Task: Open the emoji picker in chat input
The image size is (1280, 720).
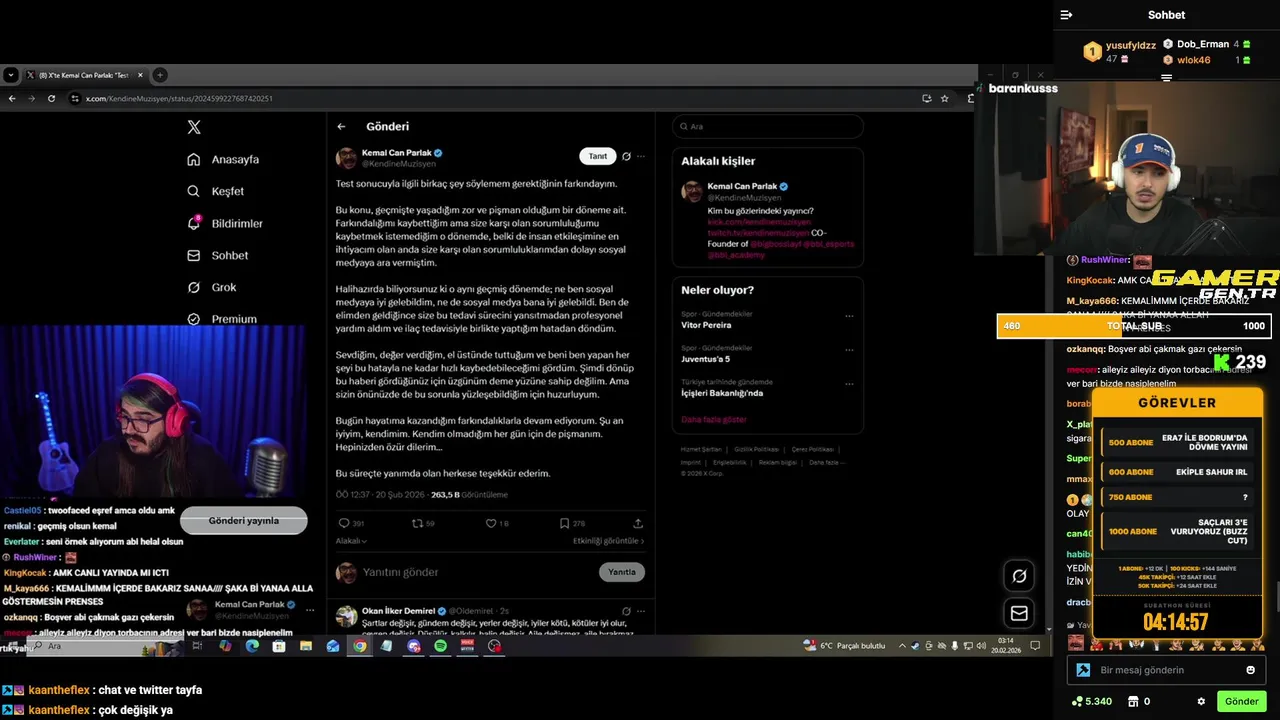Action: click(1250, 670)
